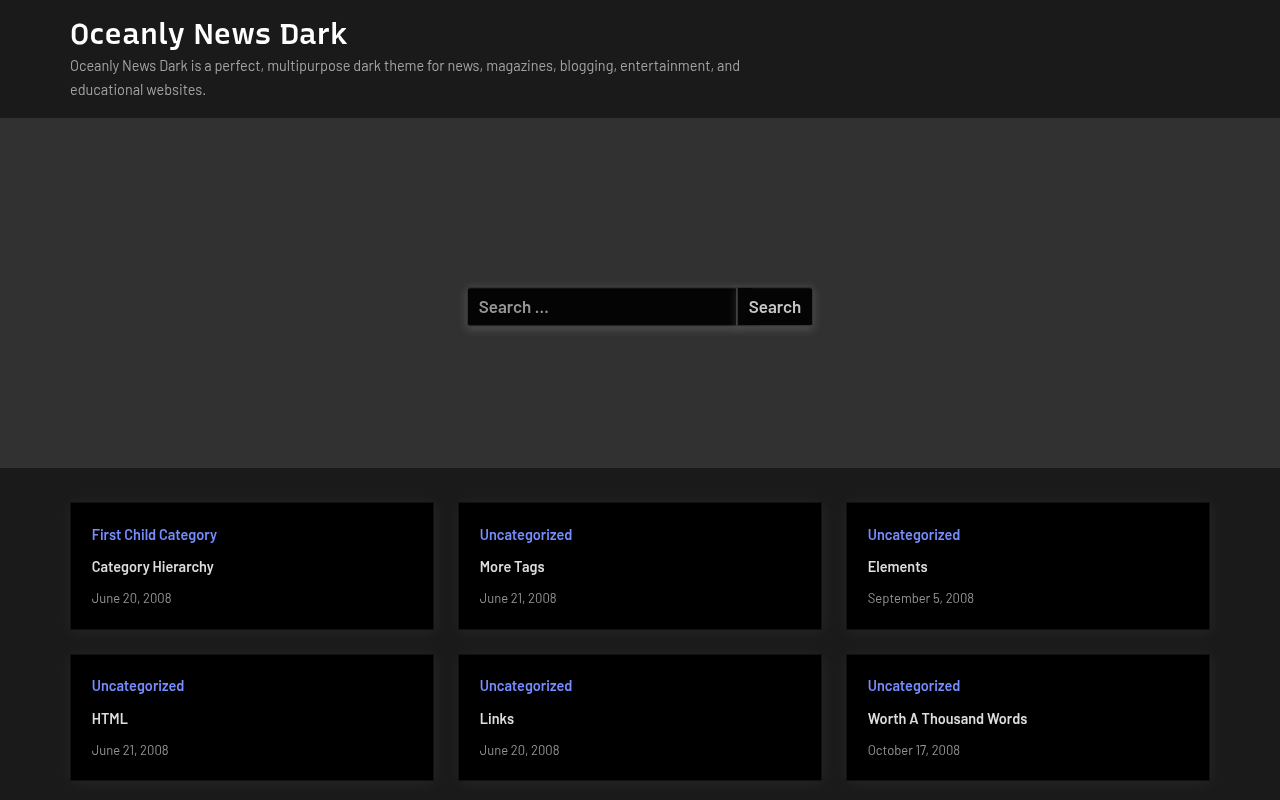
Task: Open the Category Hierarchy post
Action: tap(153, 567)
